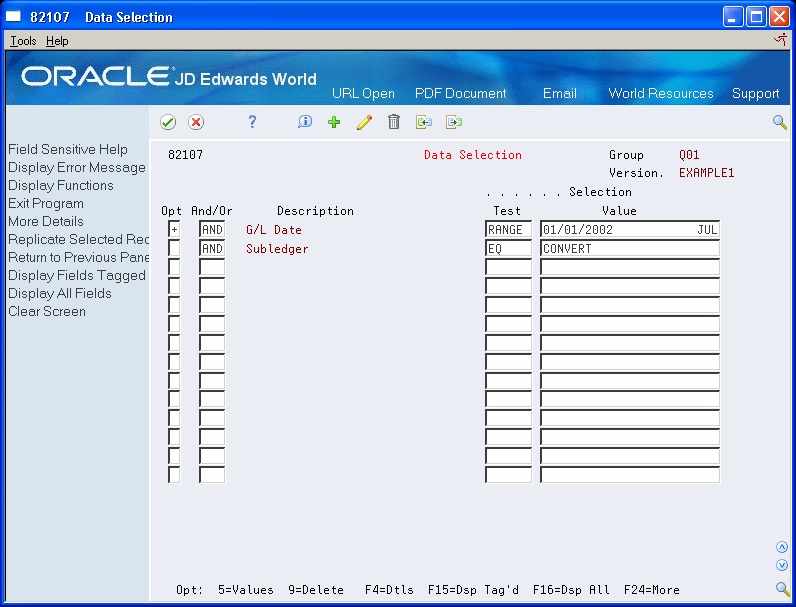Click F16=Dsp All function key text
The image size is (796, 607).
(571, 590)
